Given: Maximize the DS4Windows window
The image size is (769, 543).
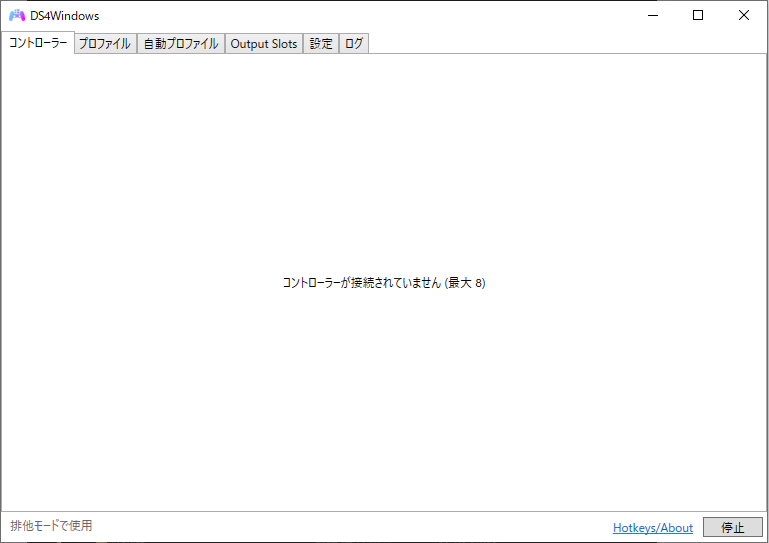Looking at the screenshot, I should [x=698, y=15].
